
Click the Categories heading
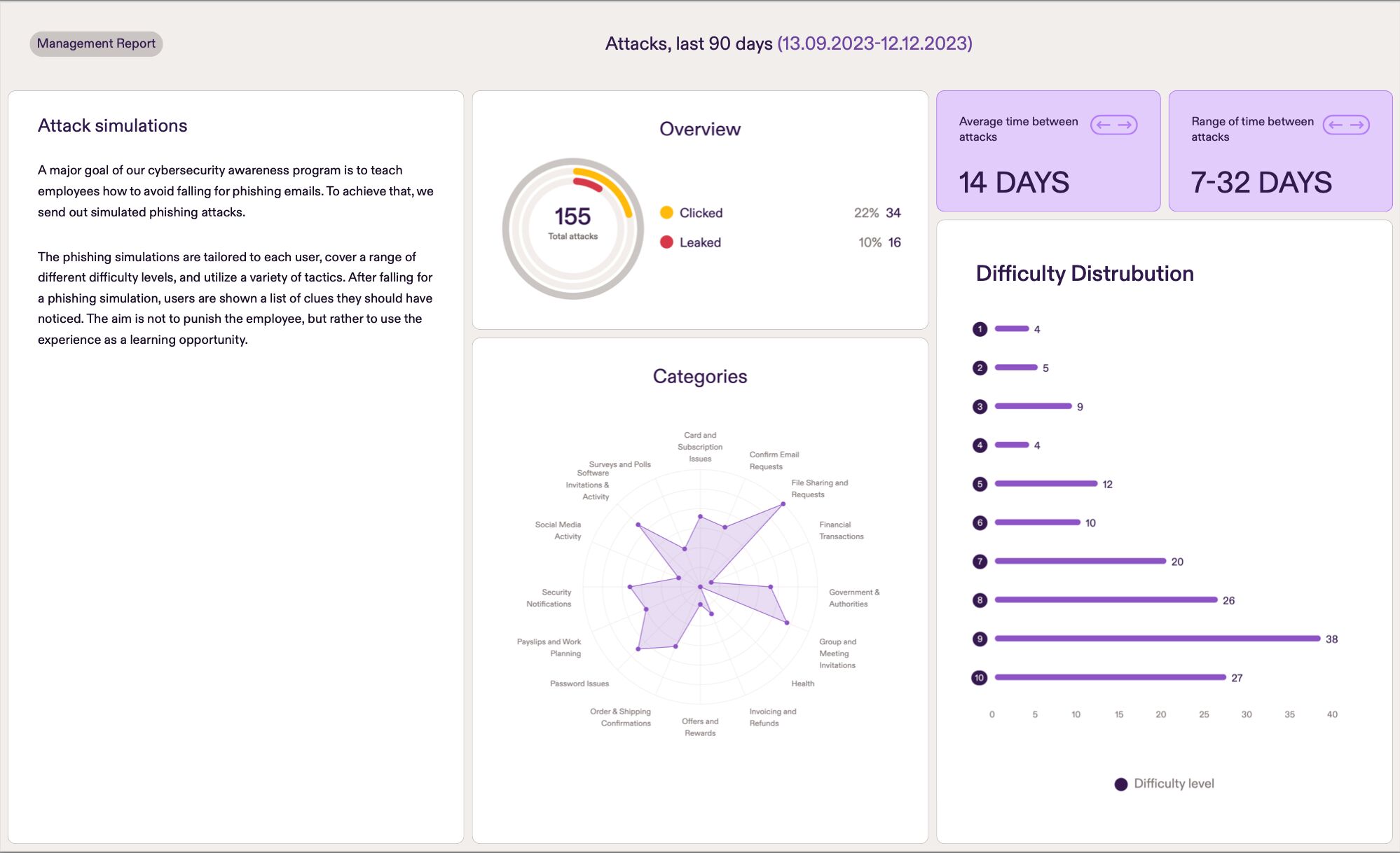point(700,377)
